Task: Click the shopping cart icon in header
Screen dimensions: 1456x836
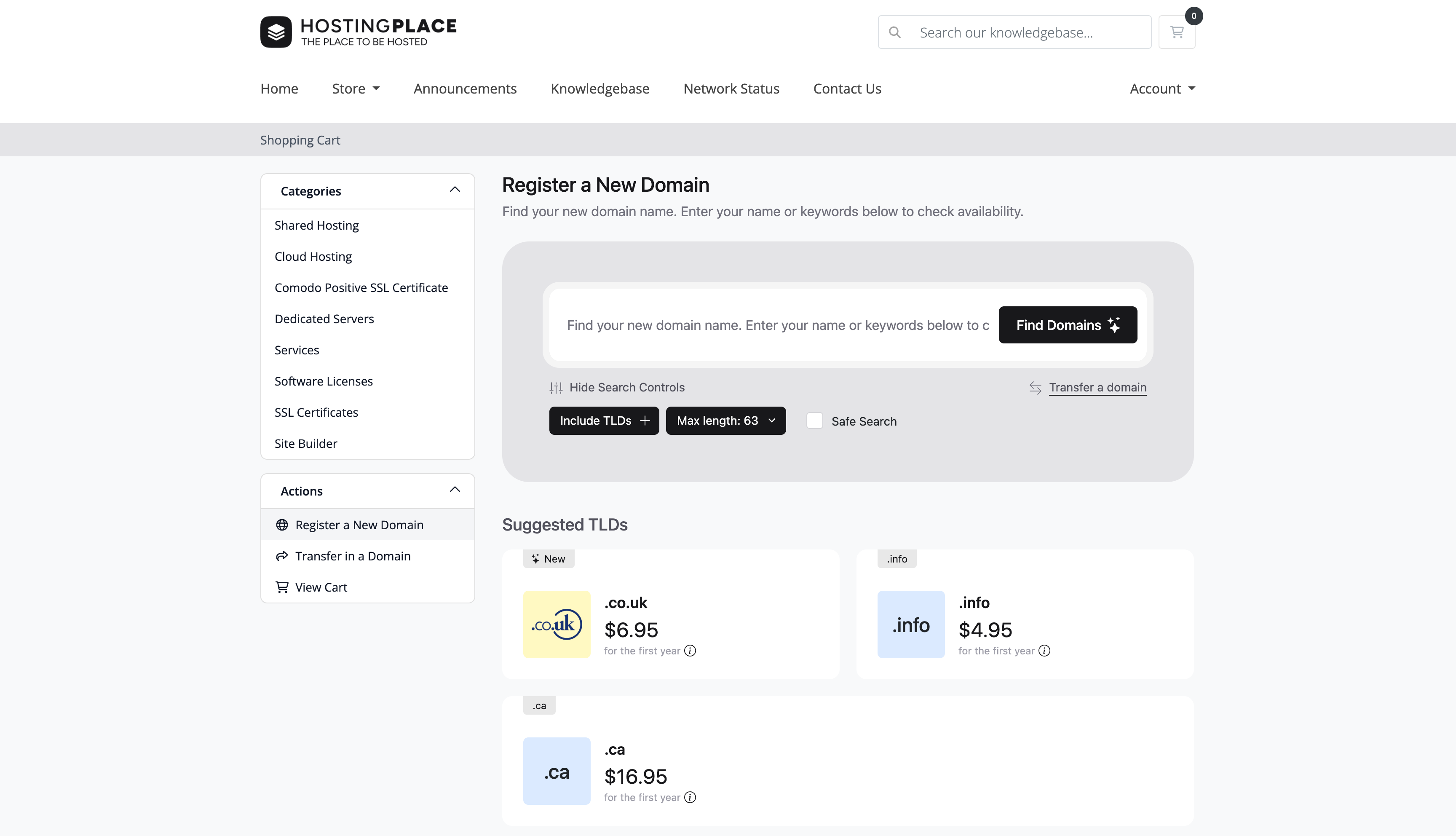Action: (x=1177, y=32)
